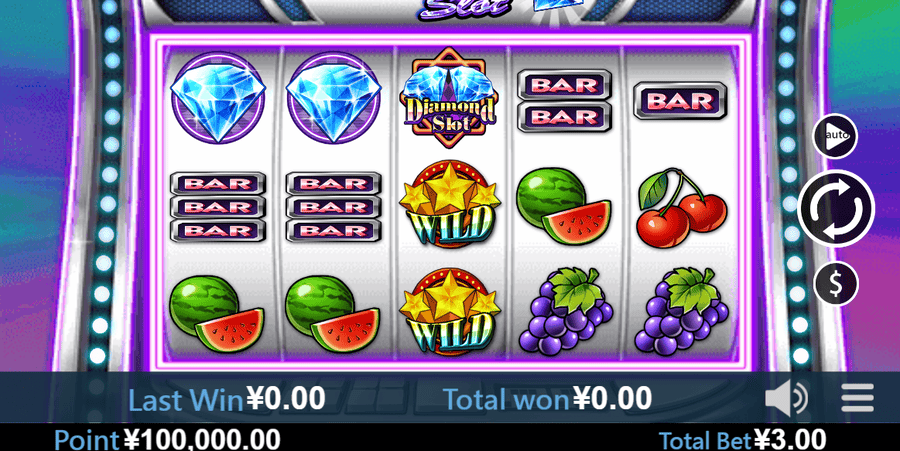This screenshot has width=900, height=451.
Task: Click the Point ¥100,000.00 balance
Action: point(167,440)
